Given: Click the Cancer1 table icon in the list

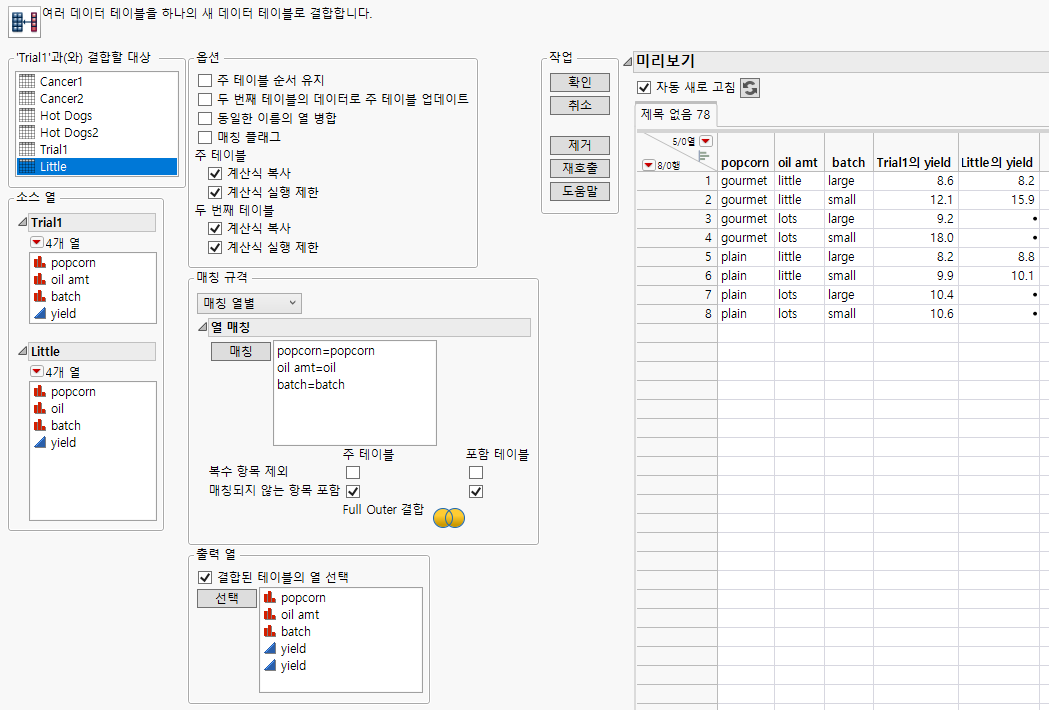Looking at the screenshot, I should pyautogui.click(x=27, y=82).
